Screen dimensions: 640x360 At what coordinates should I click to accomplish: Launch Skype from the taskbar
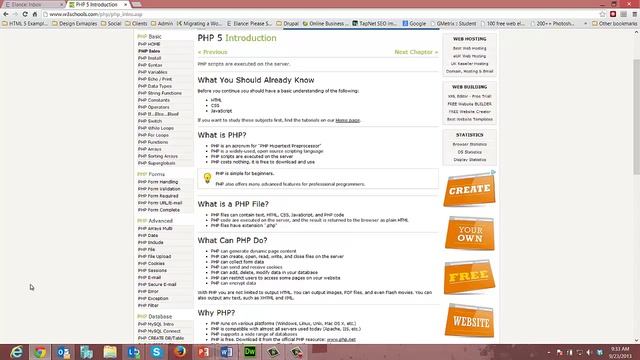point(157,352)
